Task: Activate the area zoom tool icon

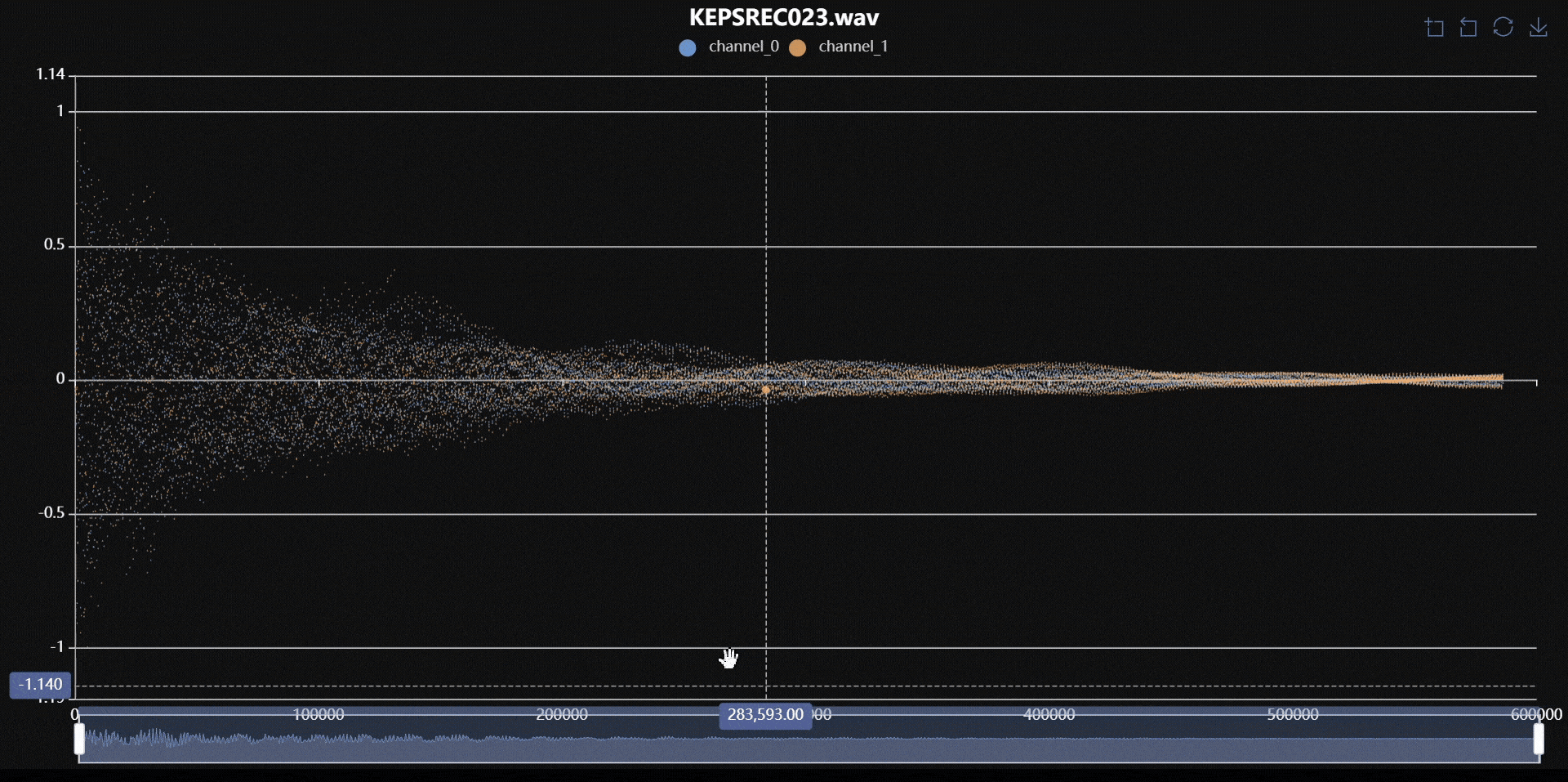Action: pos(1434,28)
